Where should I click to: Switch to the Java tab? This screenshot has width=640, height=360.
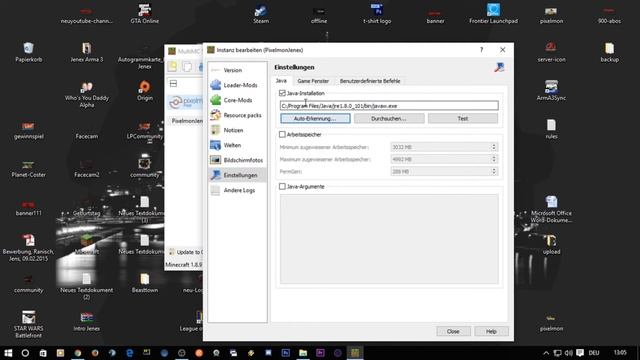[x=281, y=81]
